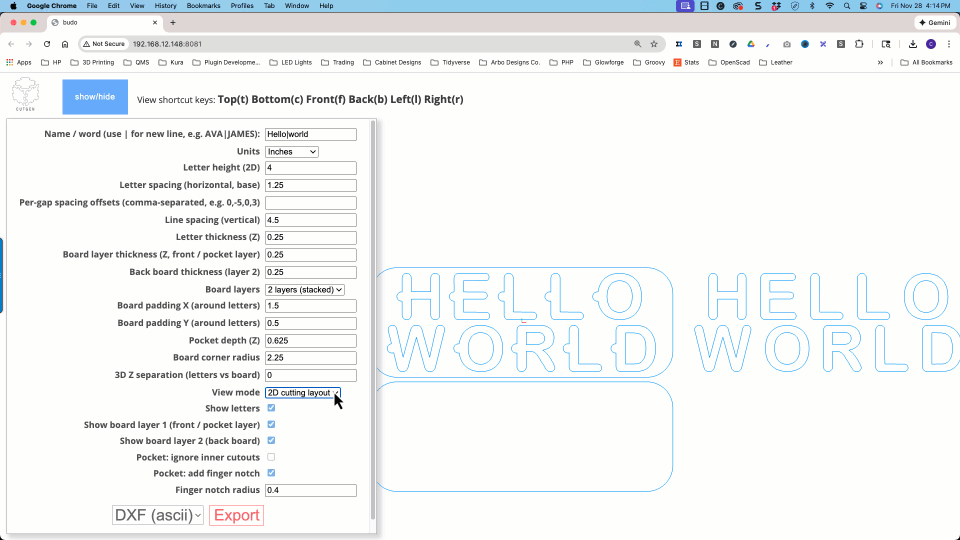Uncheck the Show letters checkbox

click(x=271, y=408)
